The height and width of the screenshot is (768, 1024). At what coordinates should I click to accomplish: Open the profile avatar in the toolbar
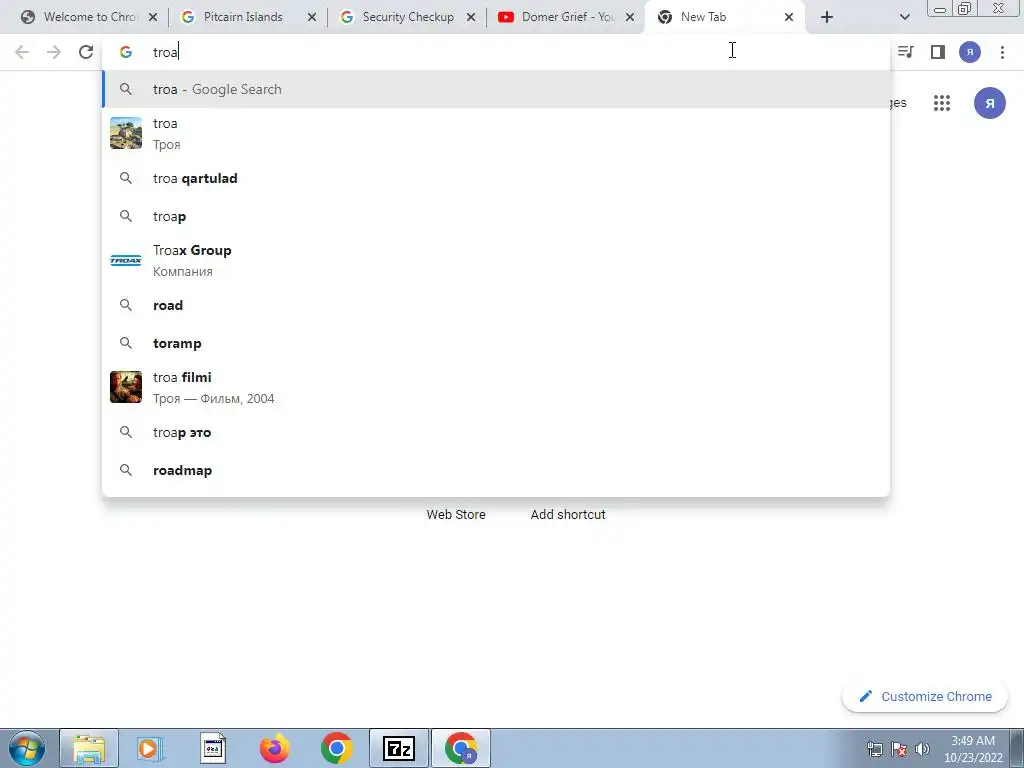point(970,52)
